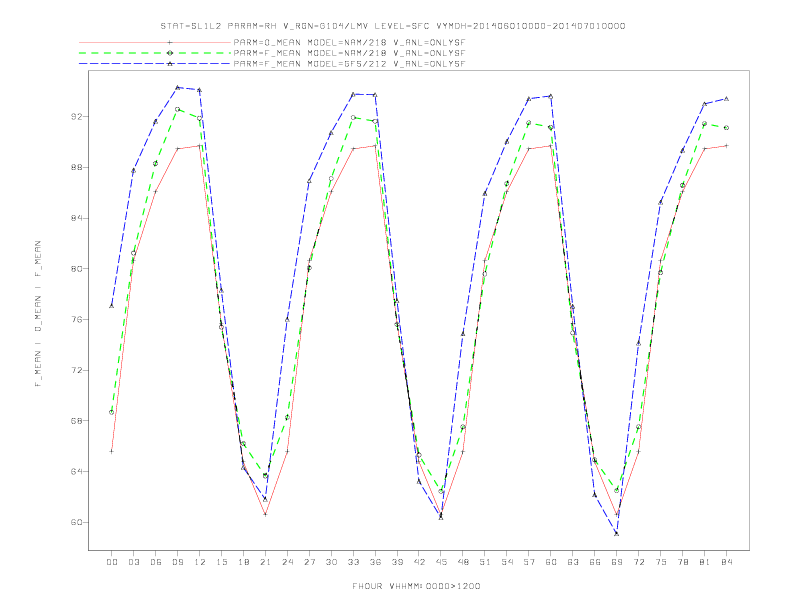The image size is (792, 612).
Task: Click x-axis forecast hour label 78
Action: coord(683,562)
